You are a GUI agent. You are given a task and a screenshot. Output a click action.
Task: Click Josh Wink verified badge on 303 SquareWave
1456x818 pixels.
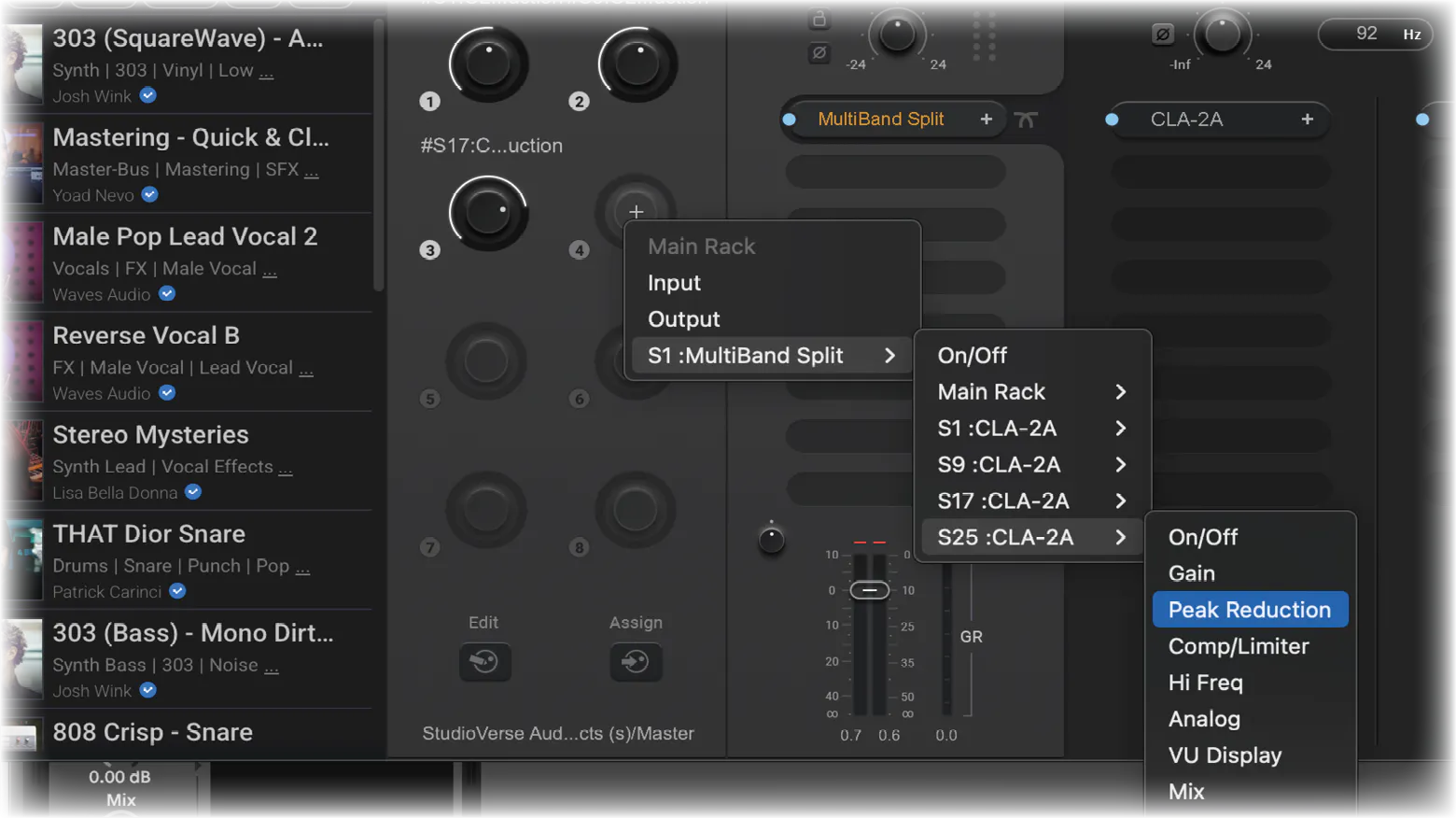[x=147, y=95]
